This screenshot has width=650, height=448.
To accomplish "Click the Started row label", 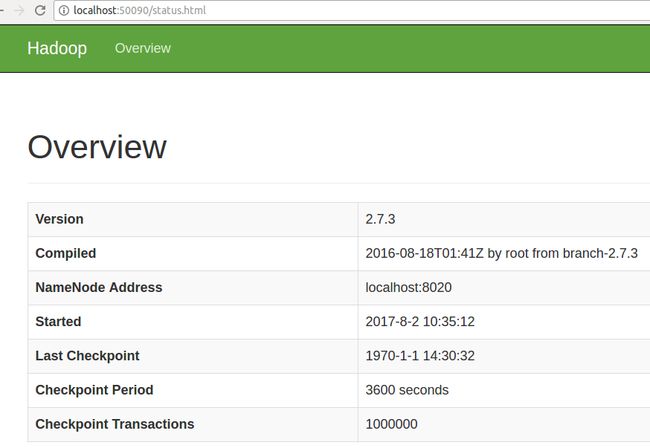I will pos(58,322).
